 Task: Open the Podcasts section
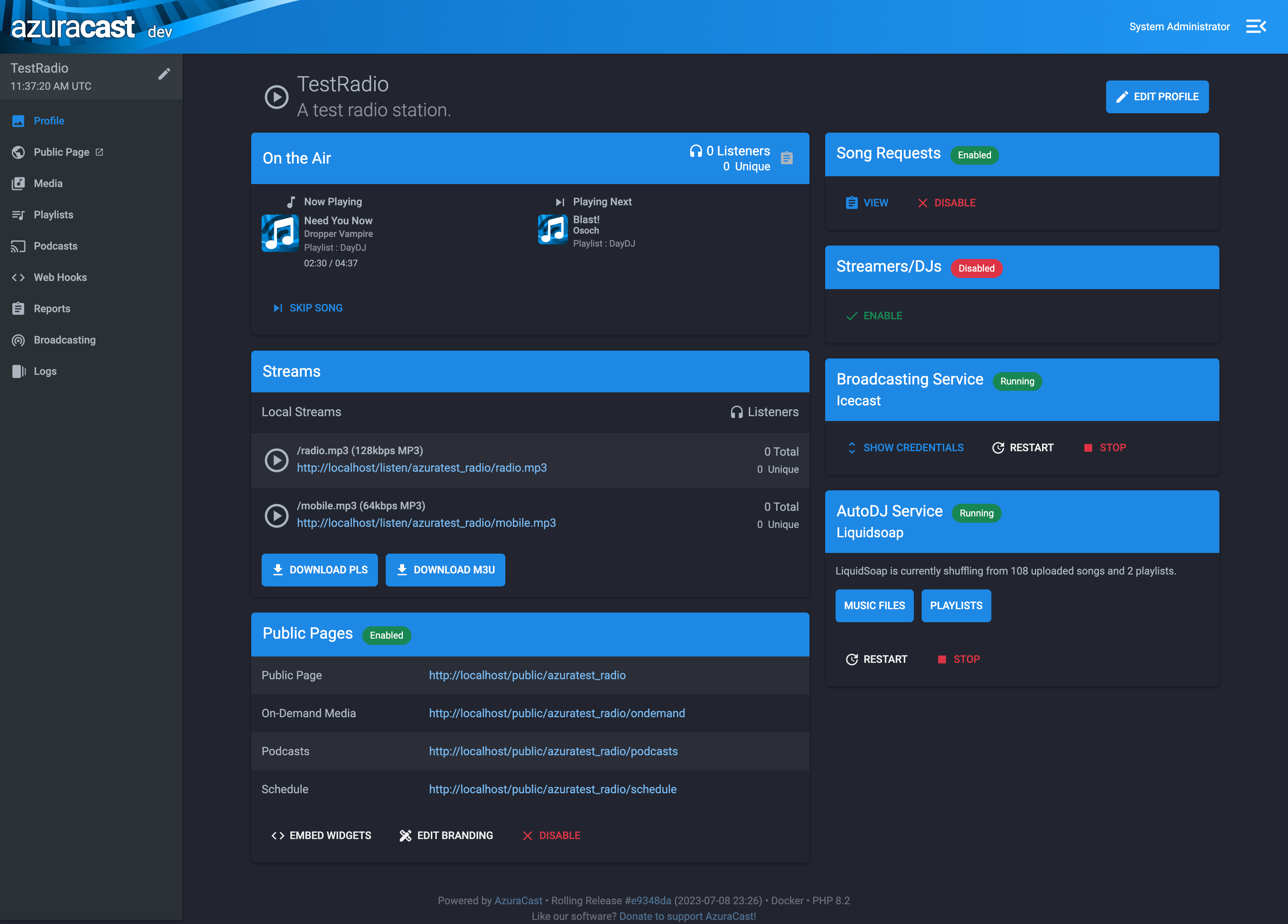55,246
